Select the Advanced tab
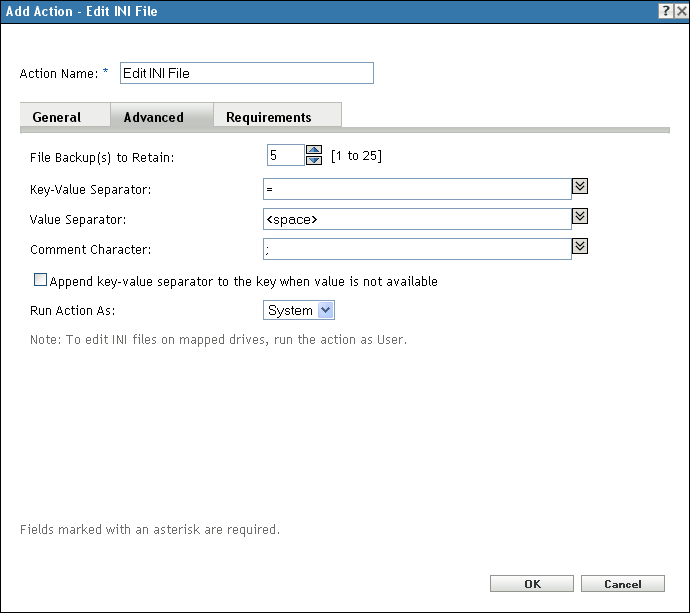 (x=162, y=115)
